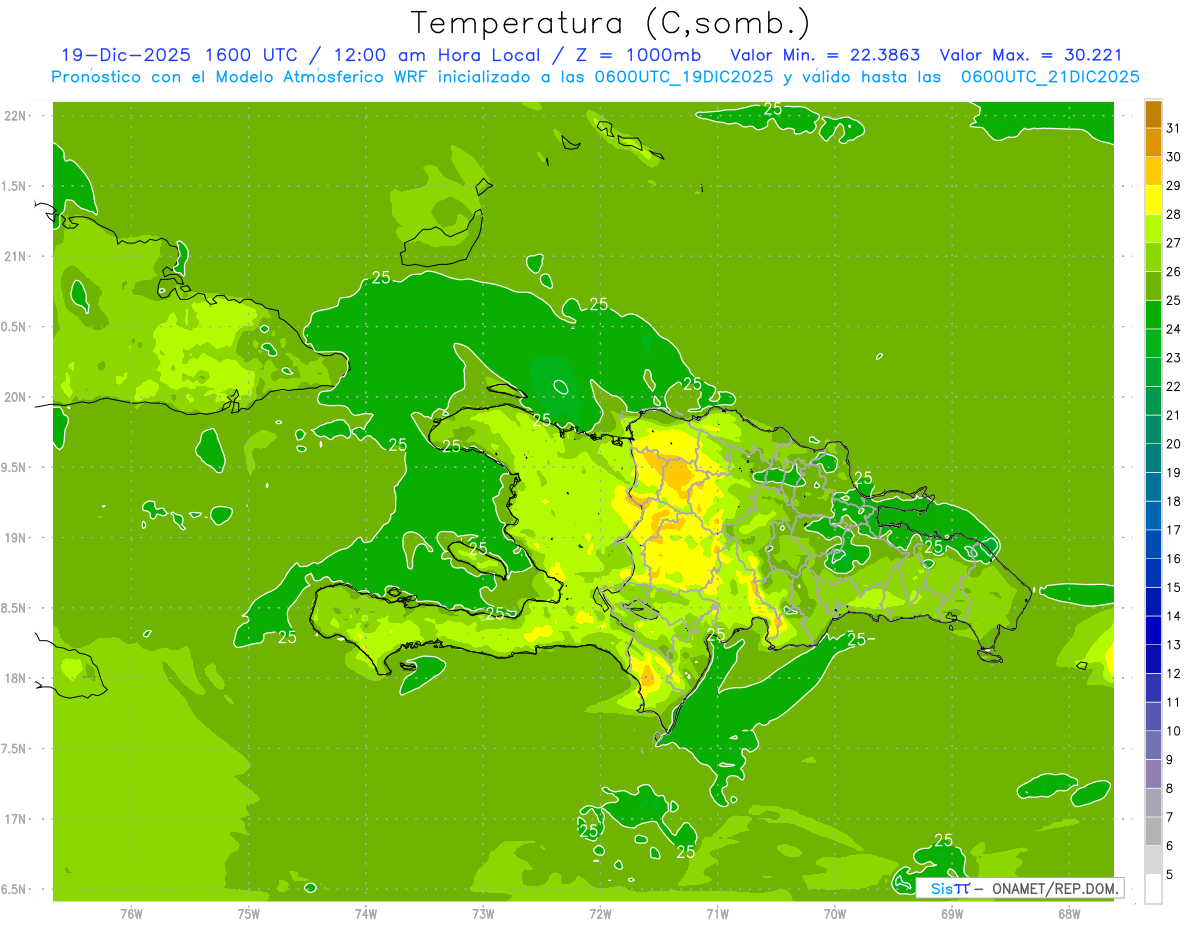
Task: Pick the legend swatch between 25 and 26
Action: (1153, 286)
